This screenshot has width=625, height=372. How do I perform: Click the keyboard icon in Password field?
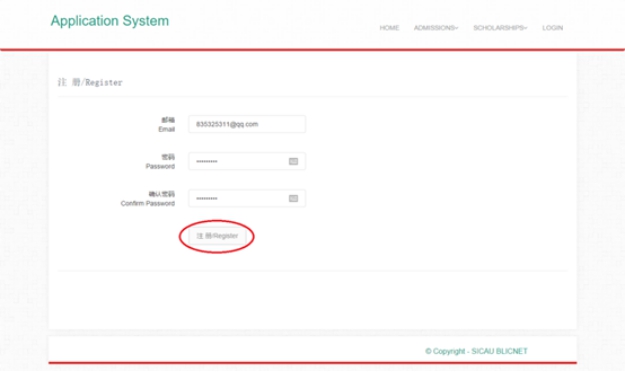pos(293,161)
